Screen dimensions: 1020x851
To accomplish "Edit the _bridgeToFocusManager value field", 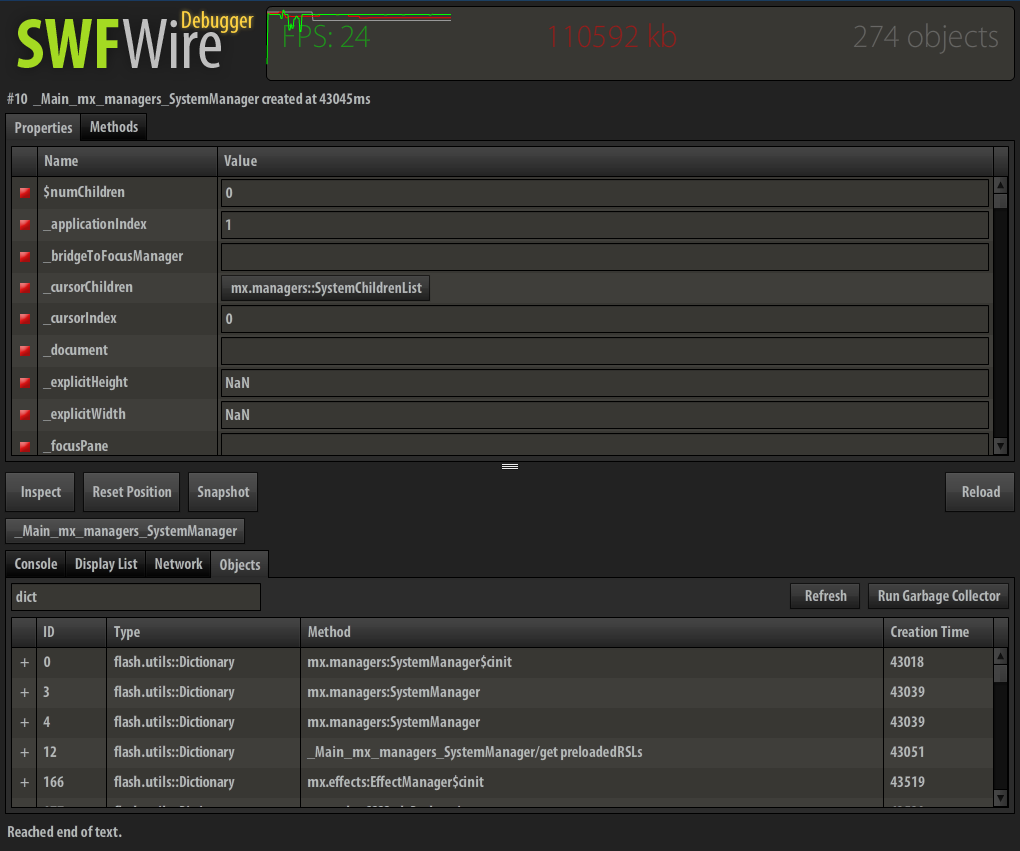I will [605, 256].
